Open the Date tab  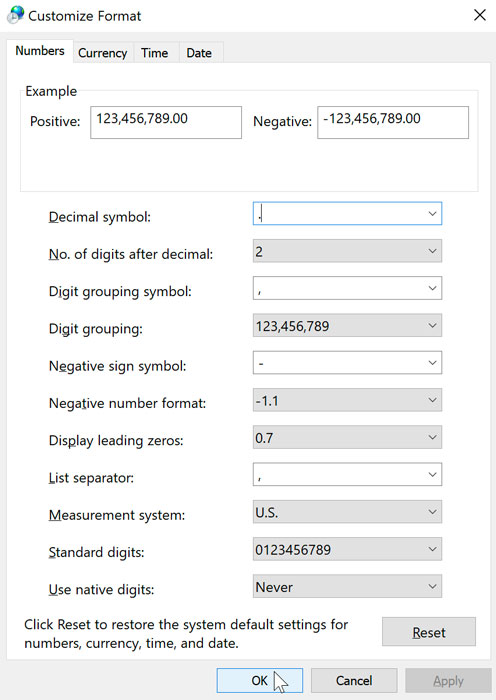(x=199, y=53)
